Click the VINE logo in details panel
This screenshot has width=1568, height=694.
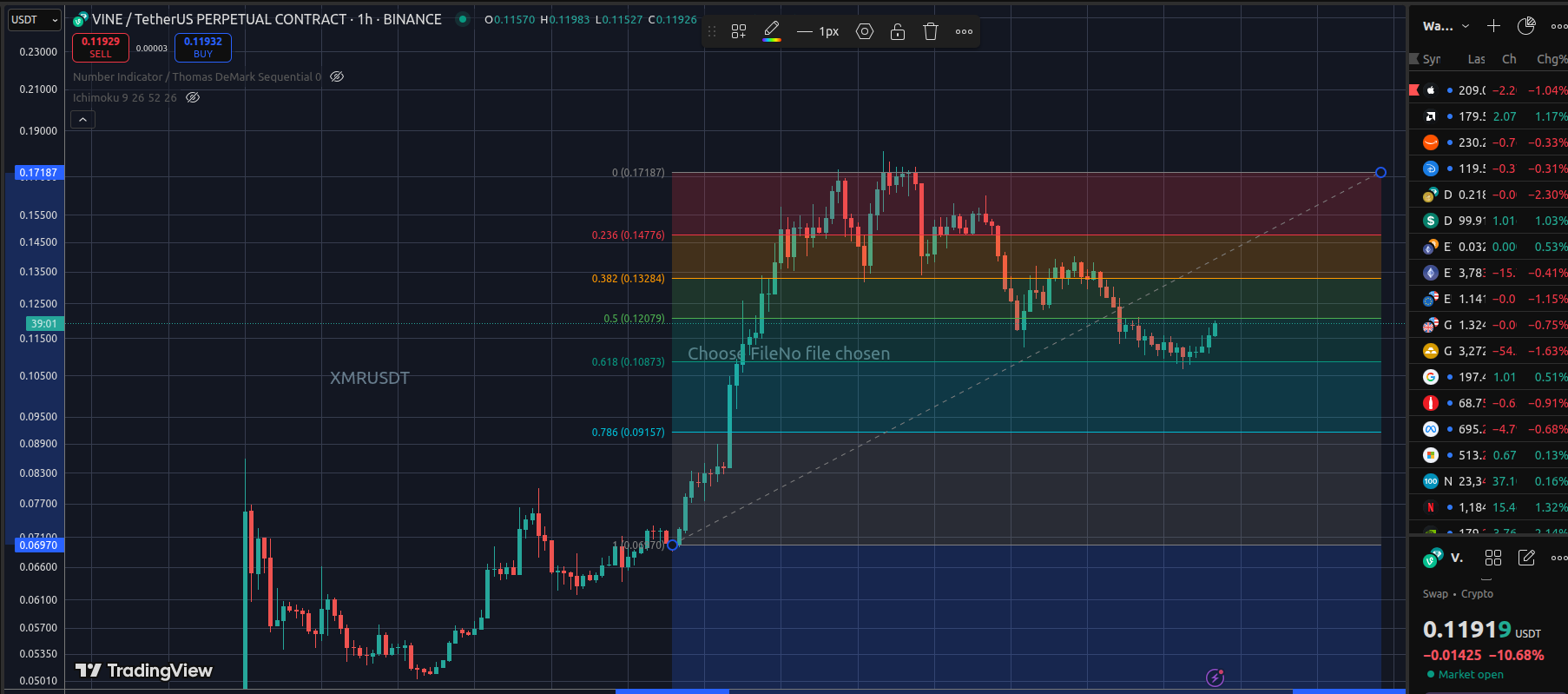[1432, 559]
